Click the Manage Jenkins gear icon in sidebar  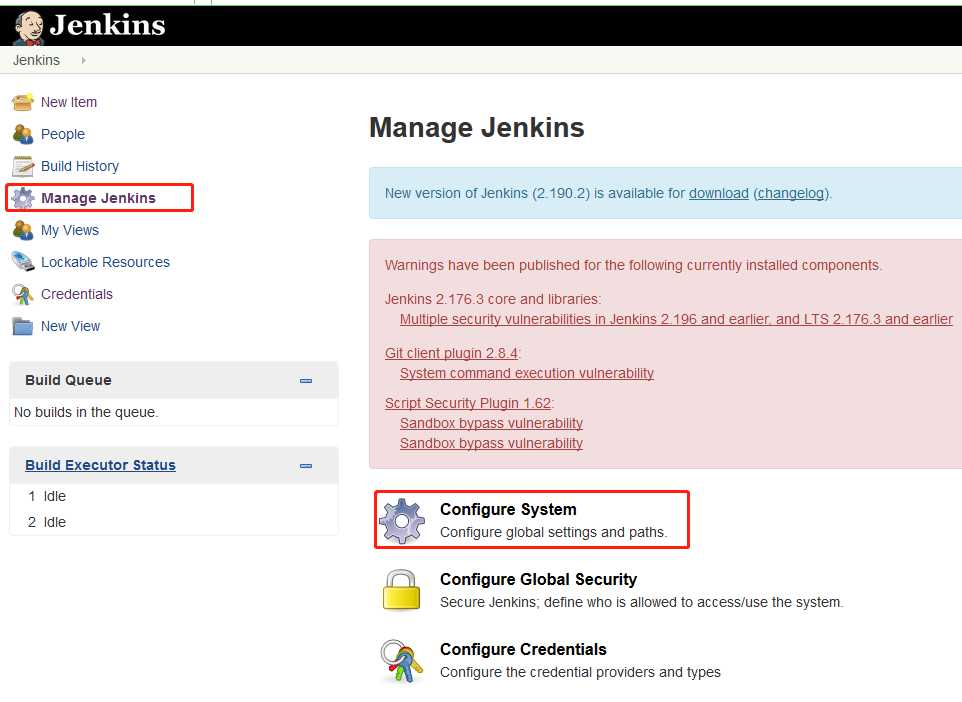tap(23, 198)
